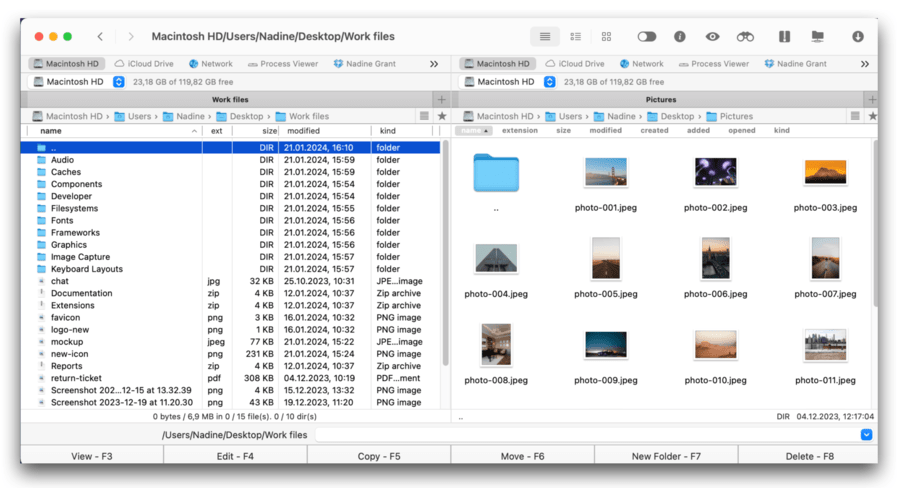Go back with the left chevron
The height and width of the screenshot is (488, 900).
(x=100, y=37)
